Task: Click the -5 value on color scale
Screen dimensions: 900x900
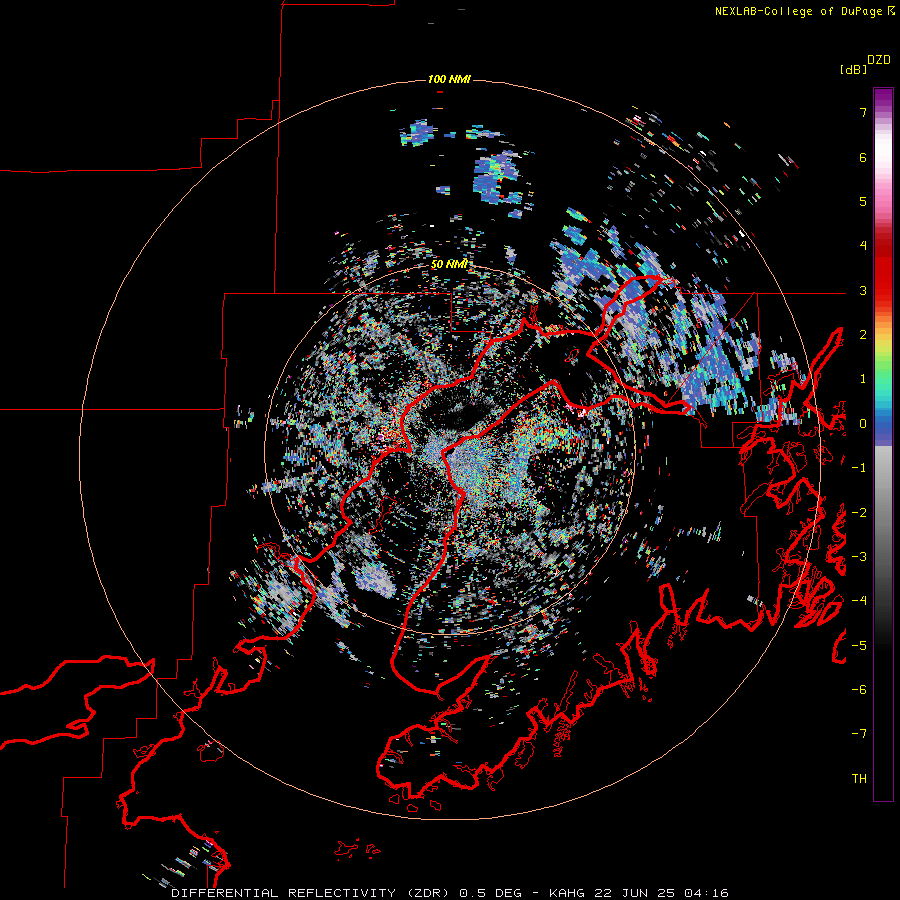Action: pyautogui.click(x=859, y=646)
